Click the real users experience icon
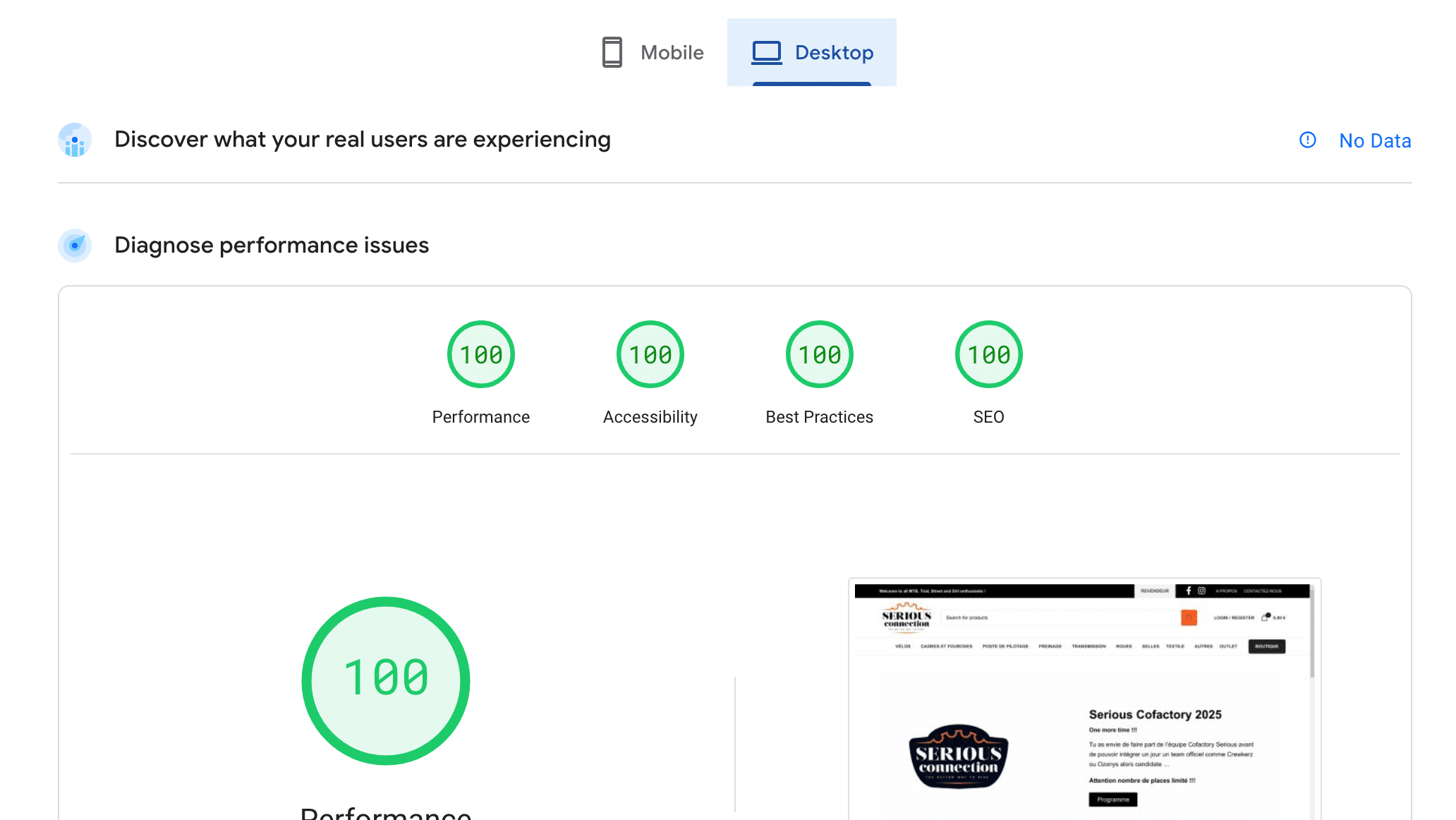 pyautogui.click(x=75, y=140)
